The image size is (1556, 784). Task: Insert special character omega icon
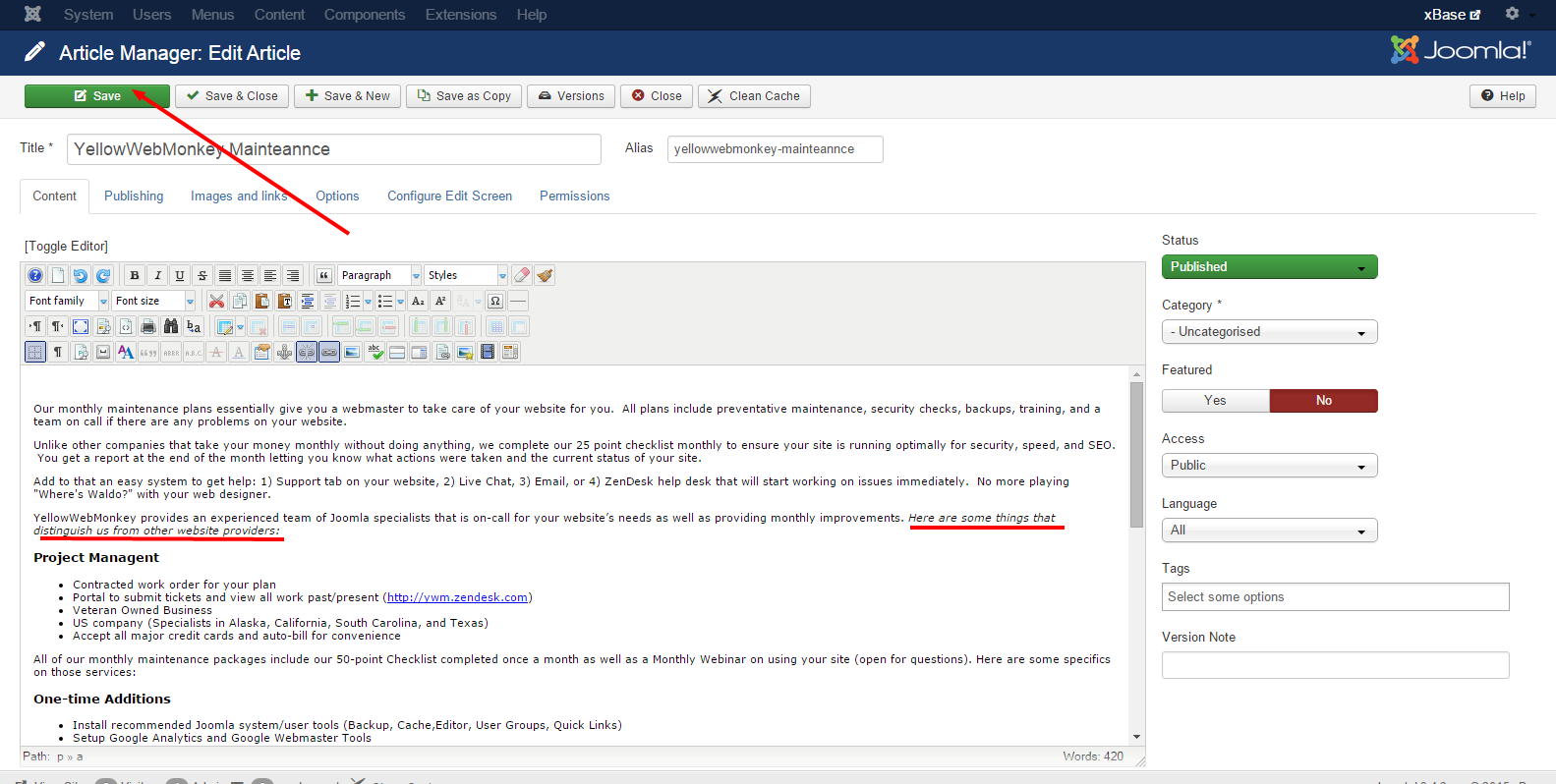pos(495,301)
